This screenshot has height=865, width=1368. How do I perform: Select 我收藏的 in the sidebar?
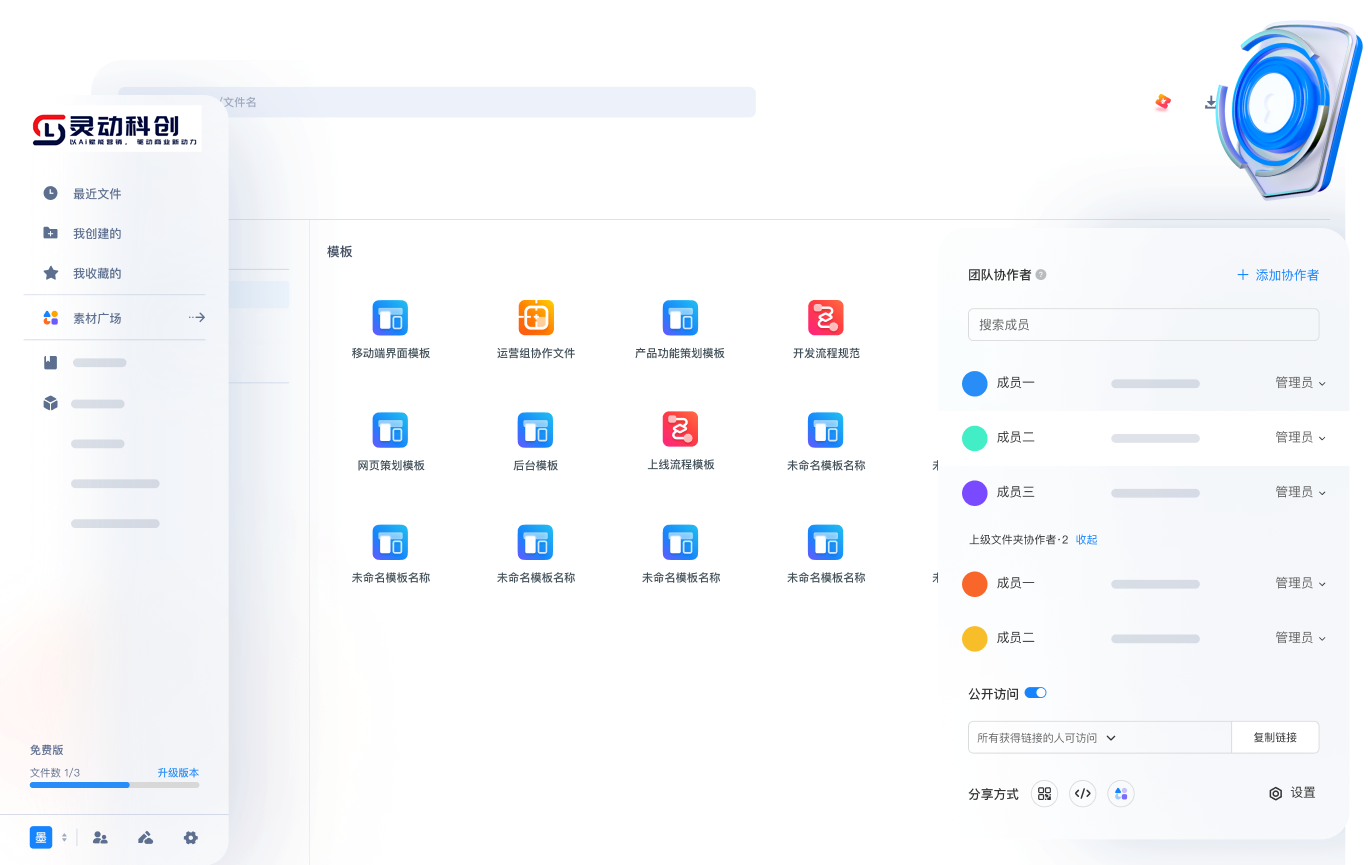coord(96,274)
